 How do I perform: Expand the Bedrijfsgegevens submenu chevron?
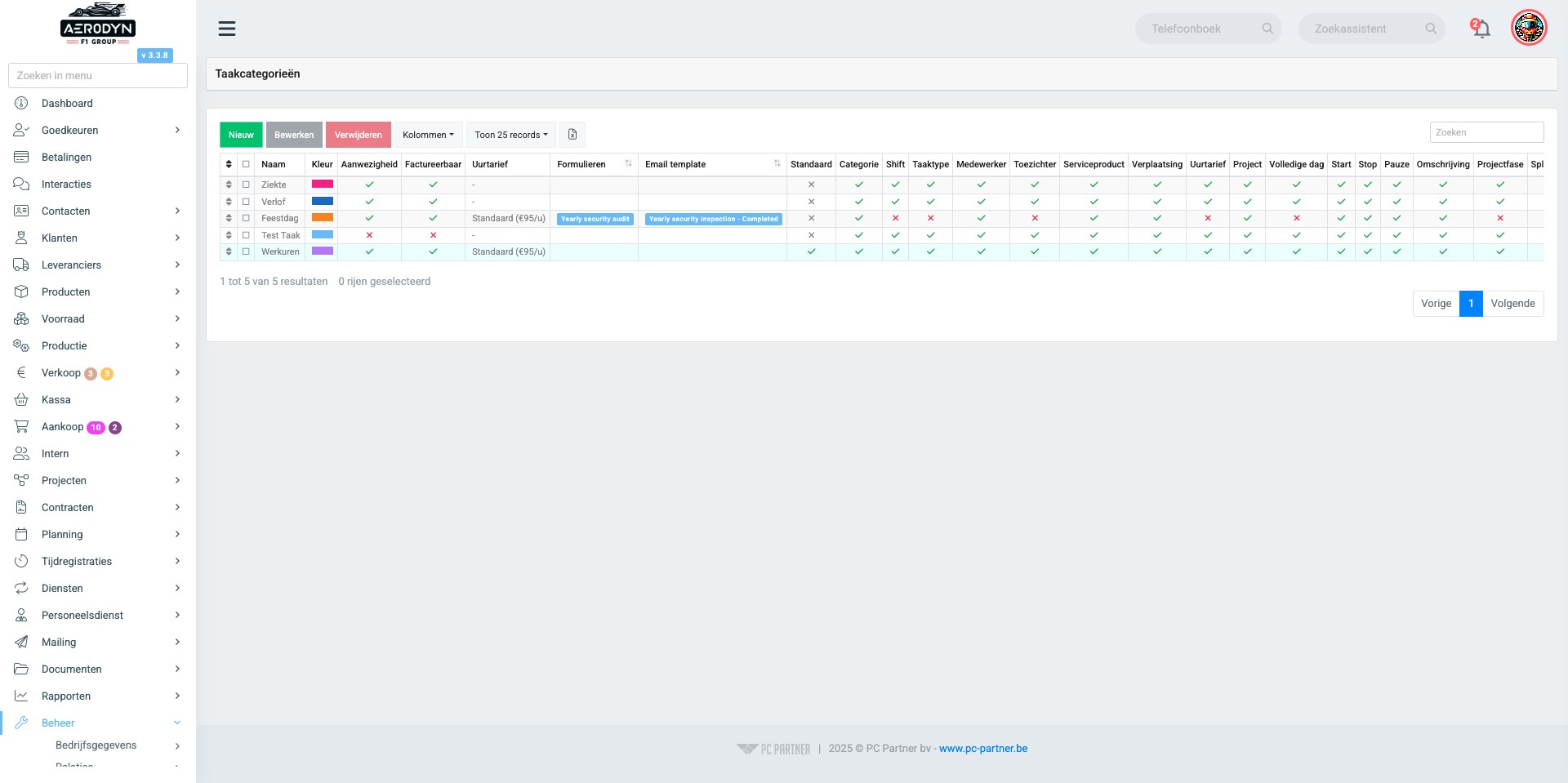[177, 745]
